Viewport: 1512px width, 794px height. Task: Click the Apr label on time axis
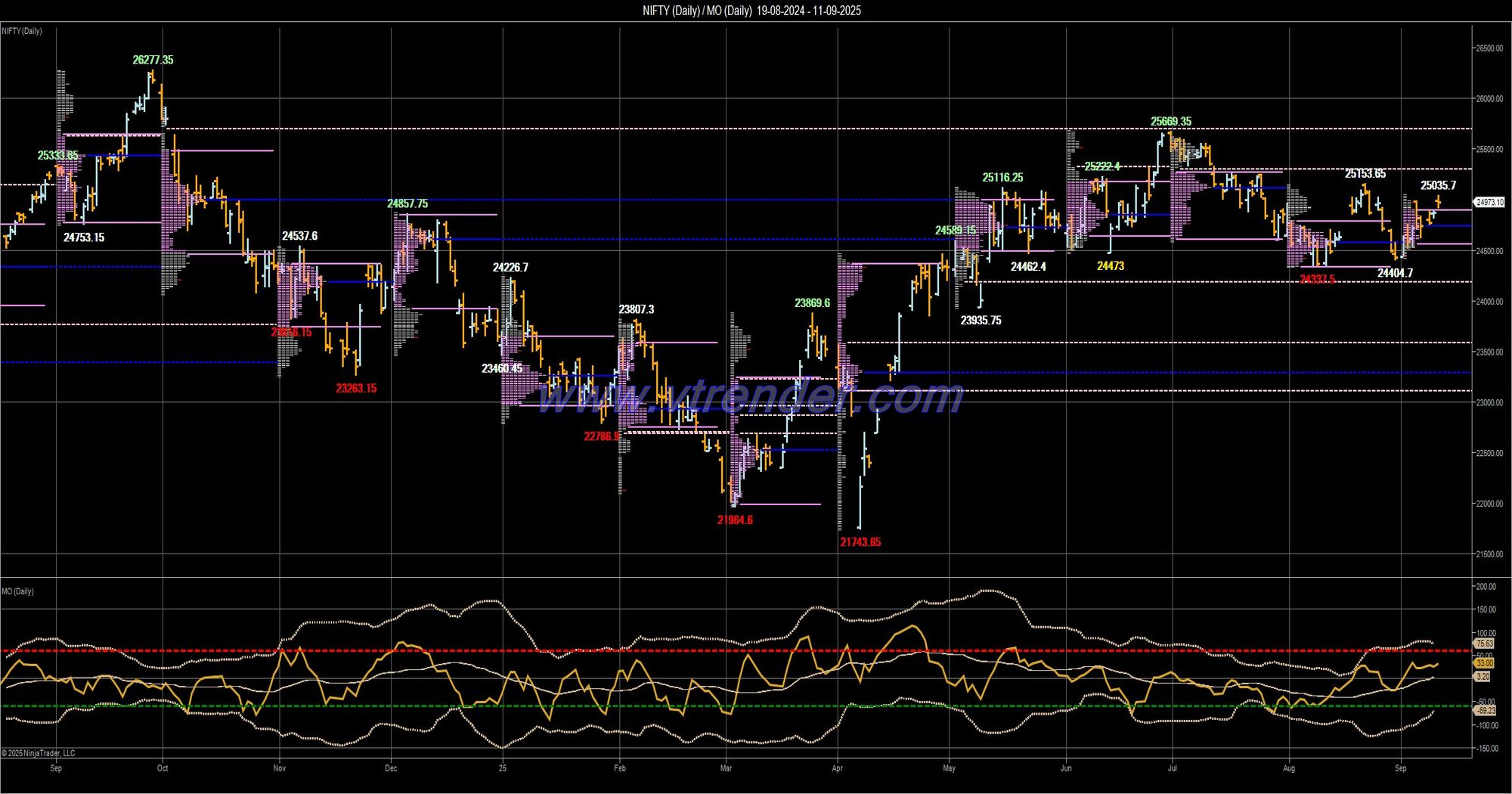[837, 768]
